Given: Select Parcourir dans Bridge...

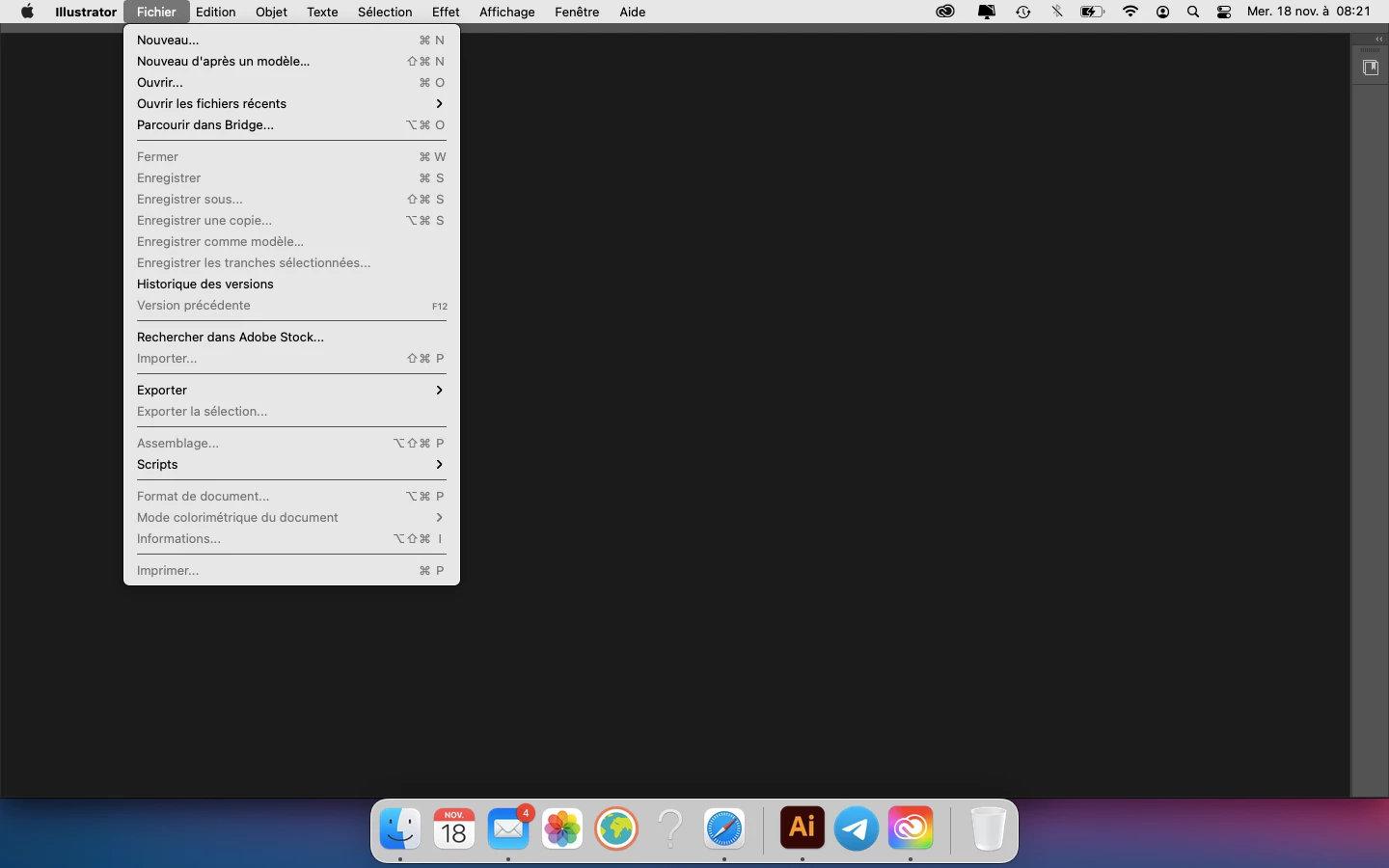Looking at the screenshot, I should coord(291,124).
